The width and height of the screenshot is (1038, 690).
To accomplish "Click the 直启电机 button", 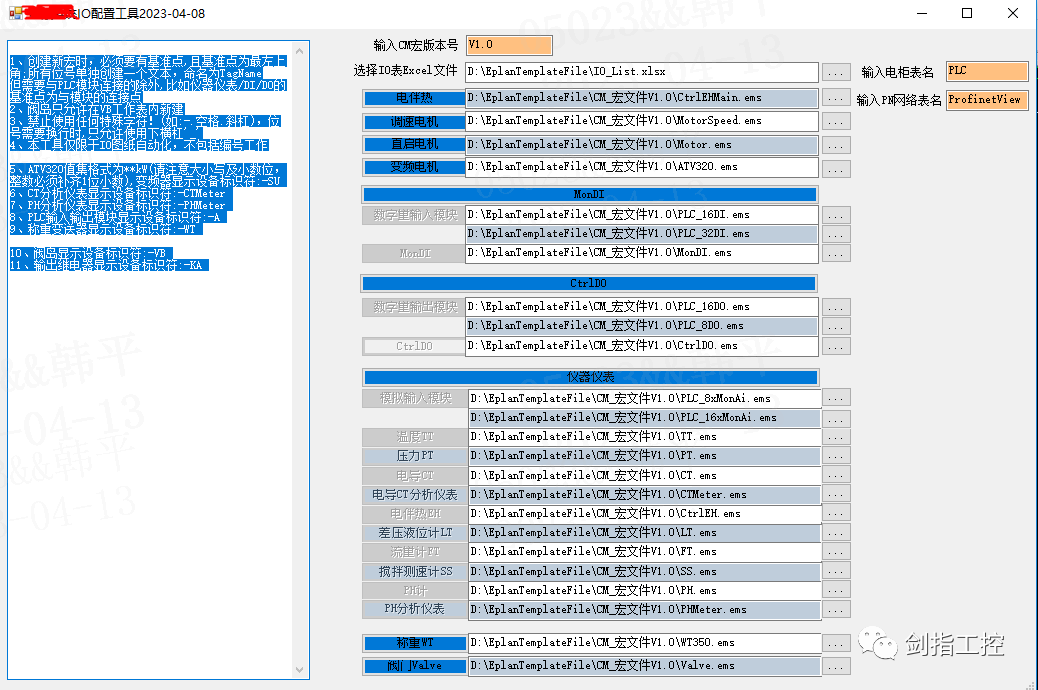I will [x=413, y=143].
